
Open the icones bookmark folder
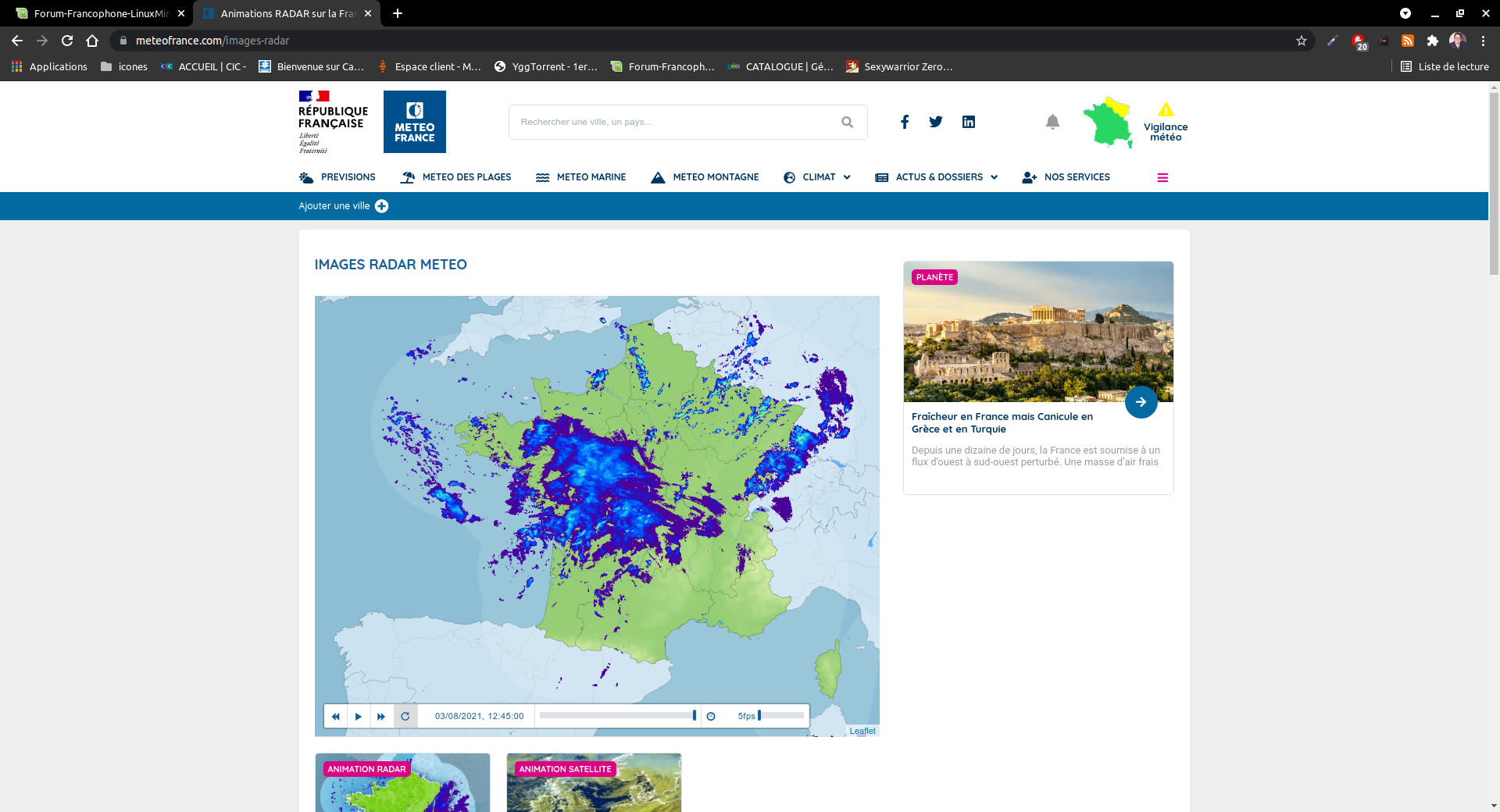pyautogui.click(x=124, y=66)
